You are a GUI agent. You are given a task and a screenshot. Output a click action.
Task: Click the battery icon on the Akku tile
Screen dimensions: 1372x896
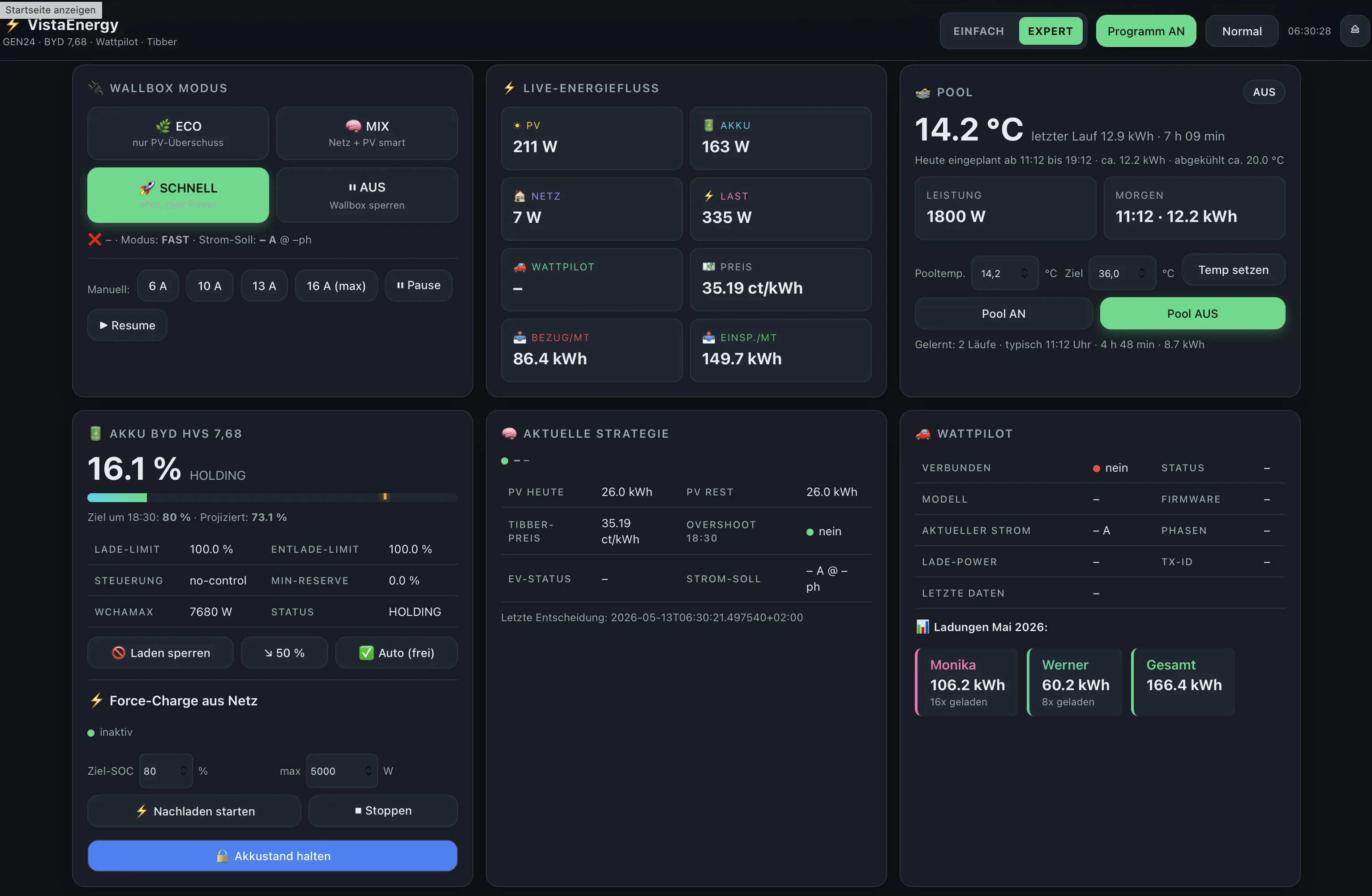coord(708,125)
